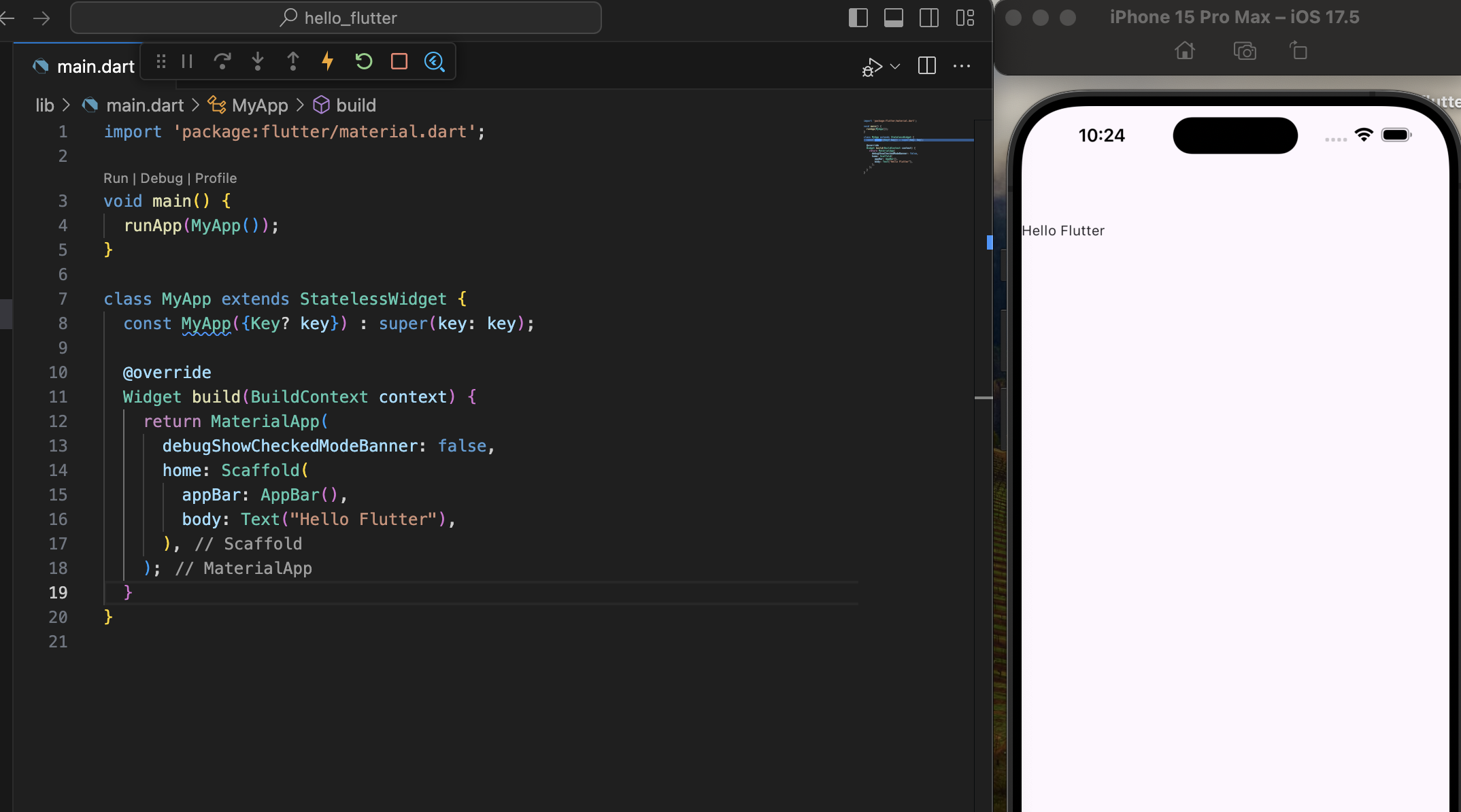Click the Step Into debug button
Viewport: 1461px width, 812px height.
pos(258,62)
